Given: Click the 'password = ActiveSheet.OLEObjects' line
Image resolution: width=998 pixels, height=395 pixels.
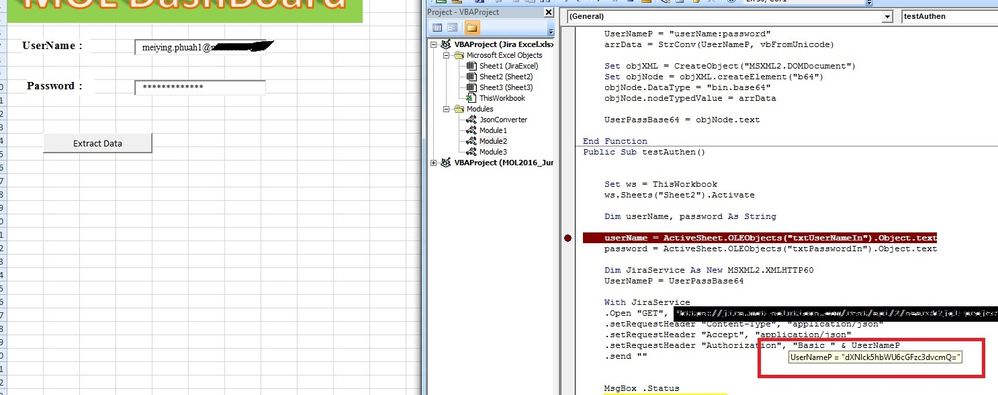Looking at the screenshot, I should point(771,249).
